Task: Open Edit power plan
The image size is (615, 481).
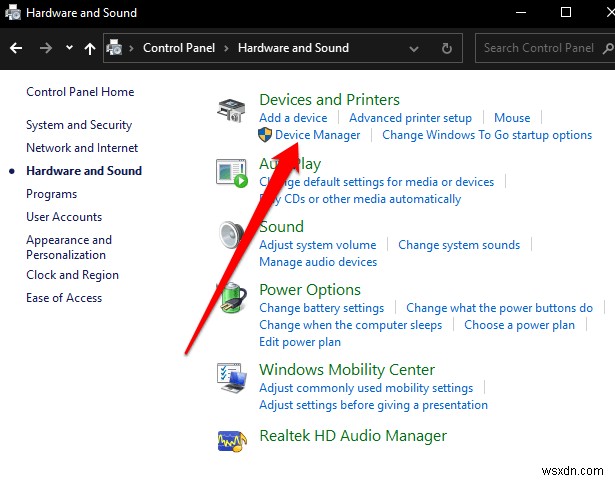Action: pos(300,342)
